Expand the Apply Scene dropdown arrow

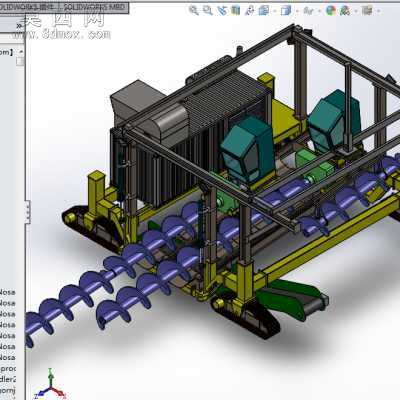coord(356,11)
